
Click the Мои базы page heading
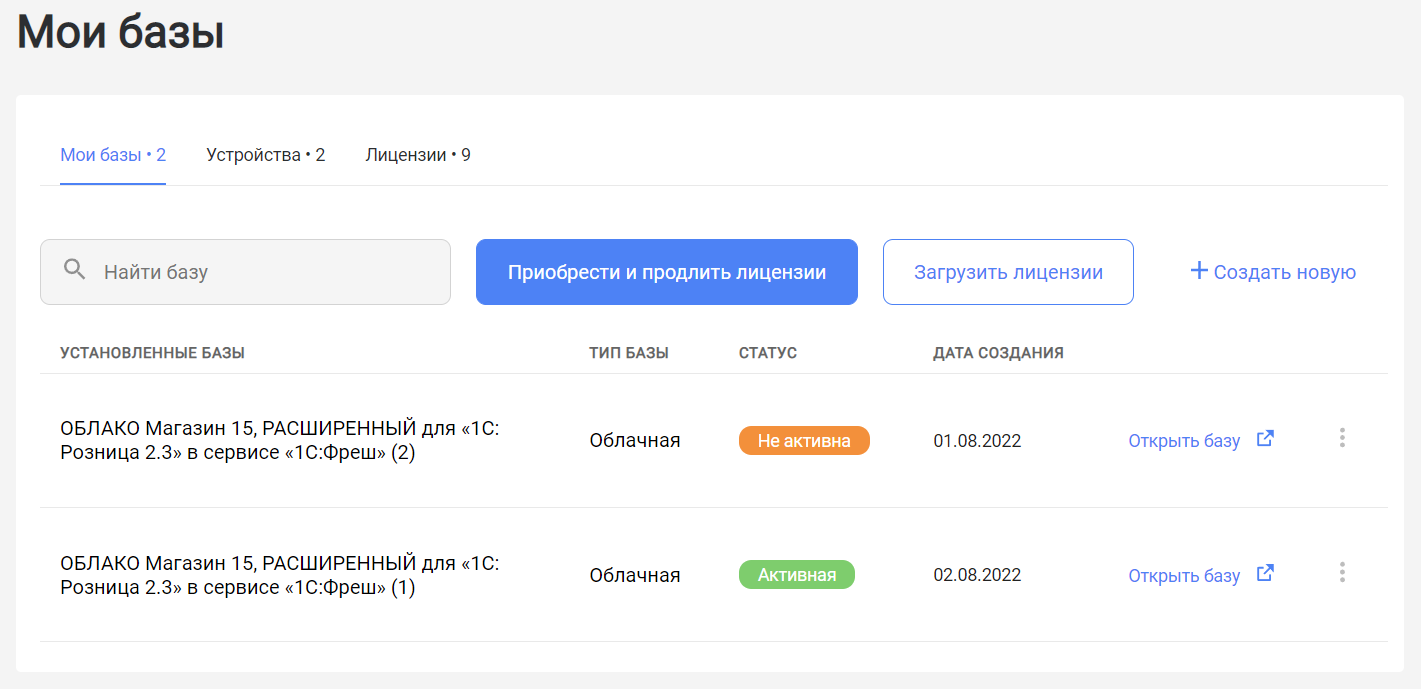coord(121,32)
